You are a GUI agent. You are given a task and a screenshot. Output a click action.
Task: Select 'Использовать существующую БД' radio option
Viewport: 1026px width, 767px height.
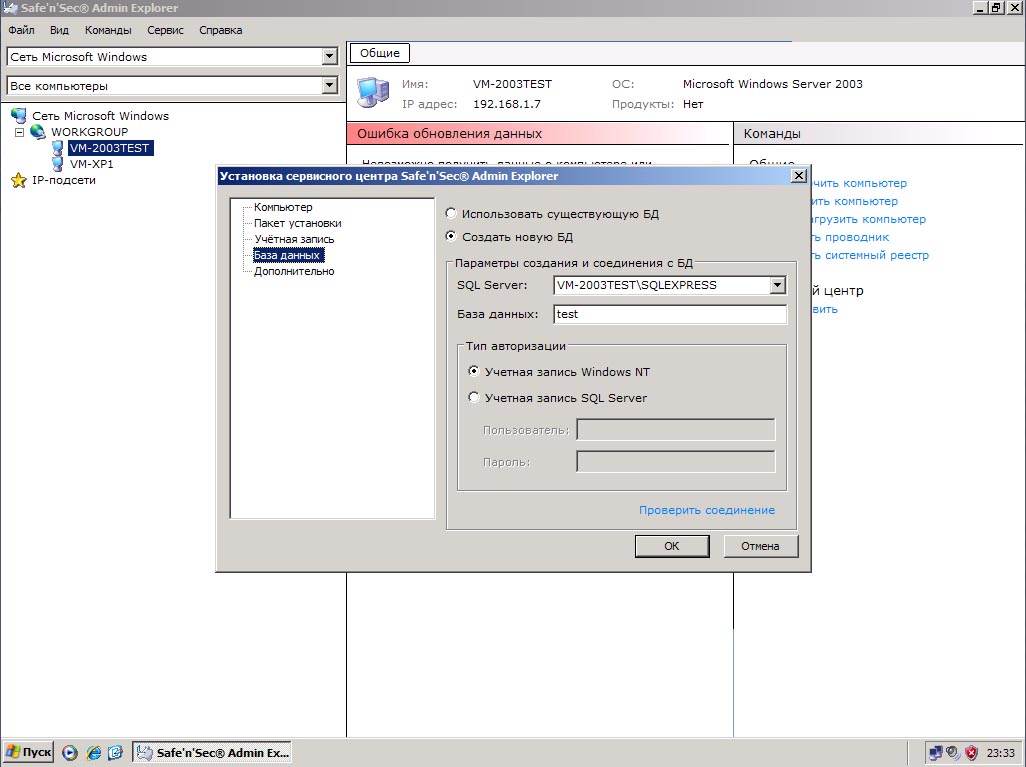click(450, 213)
